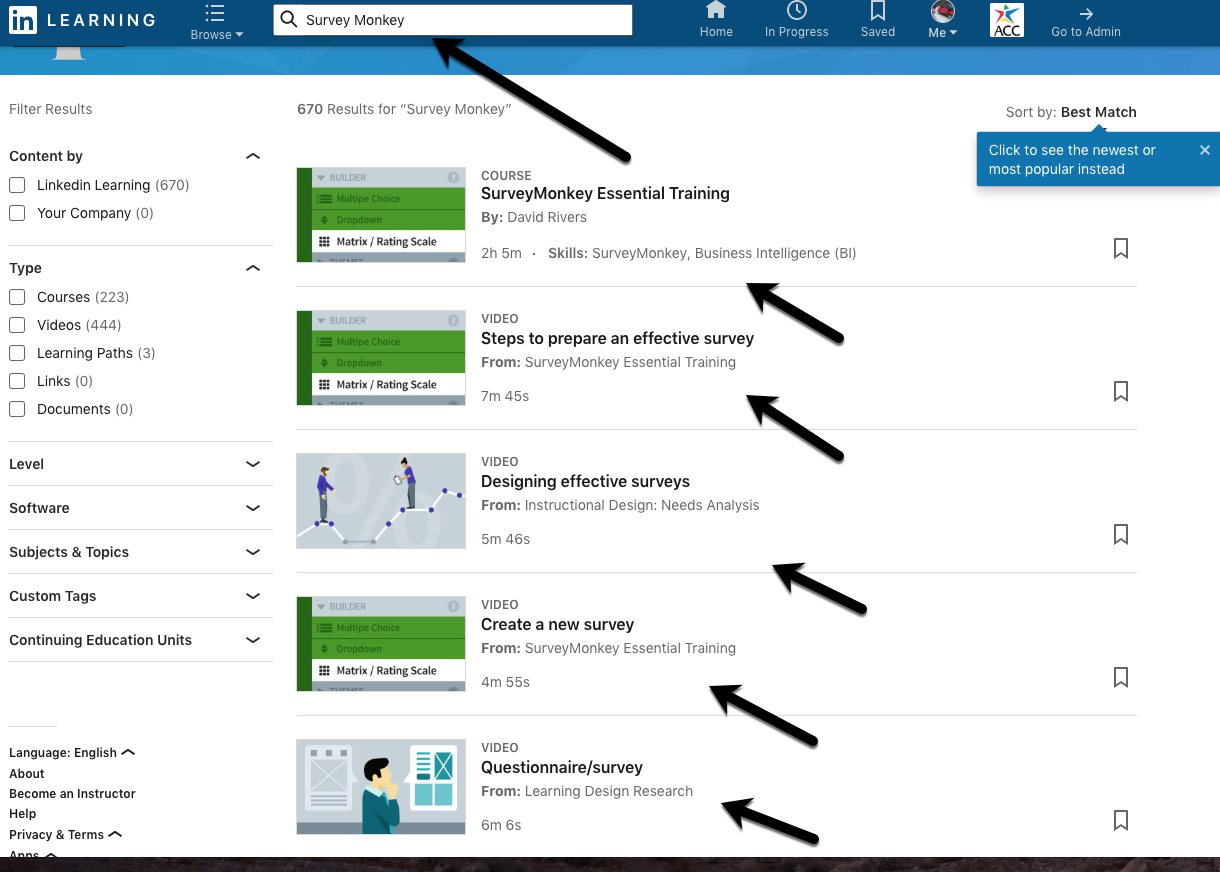Click the LinkedIn Learning logo

coord(82,20)
